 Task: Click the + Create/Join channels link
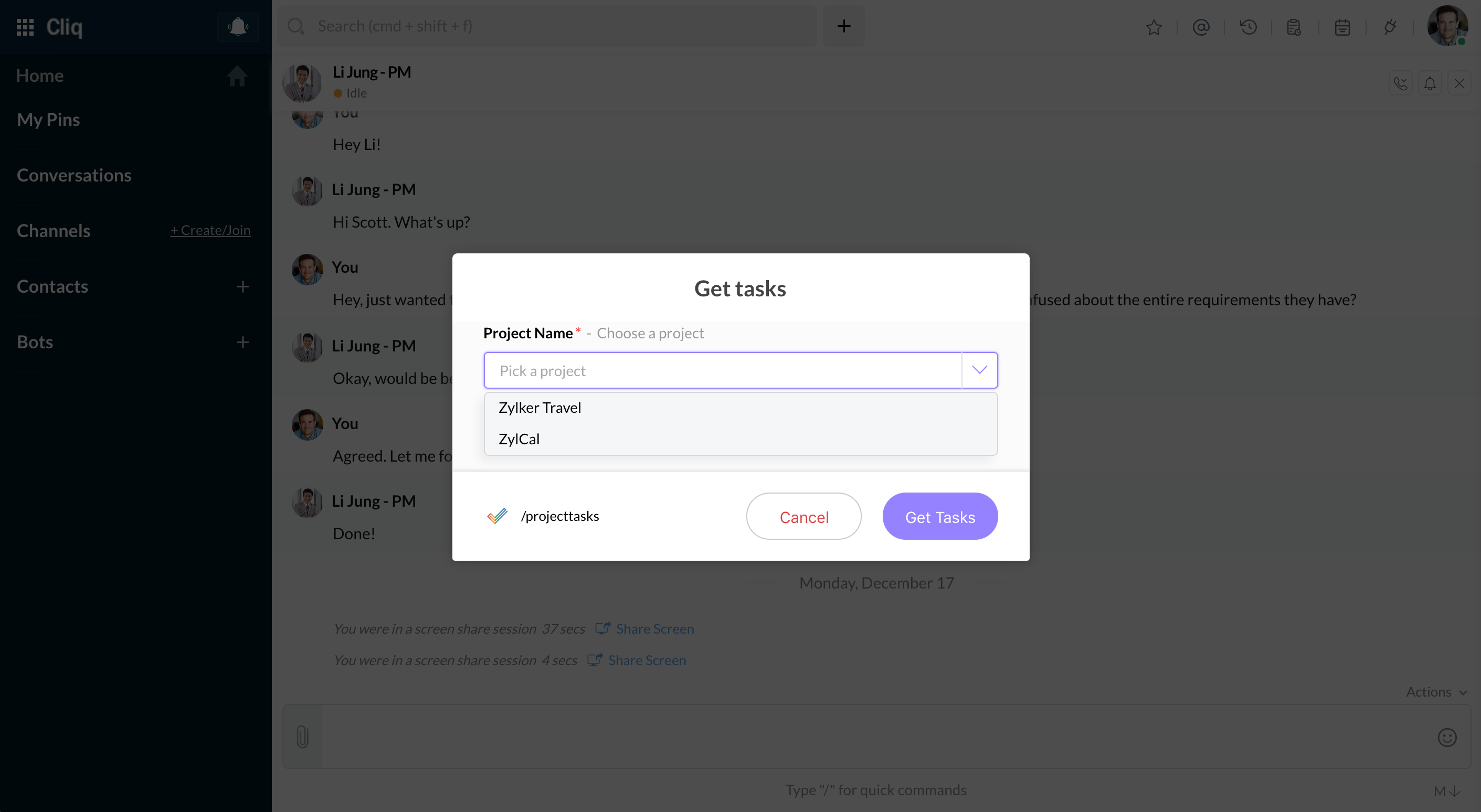pos(210,230)
